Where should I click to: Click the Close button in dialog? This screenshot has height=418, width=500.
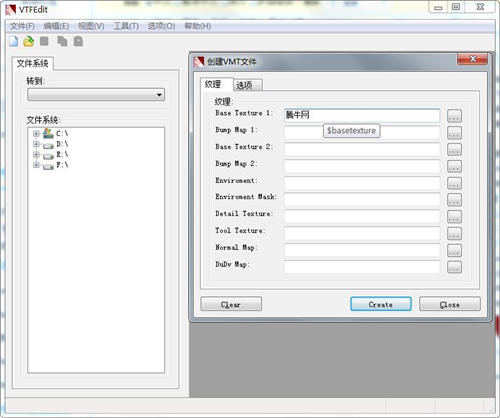[450, 304]
